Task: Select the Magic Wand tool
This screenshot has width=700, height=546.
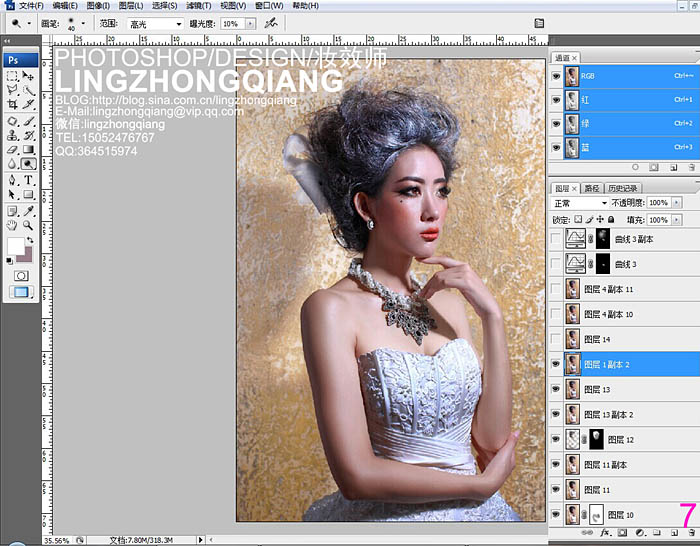Action: coord(28,91)
